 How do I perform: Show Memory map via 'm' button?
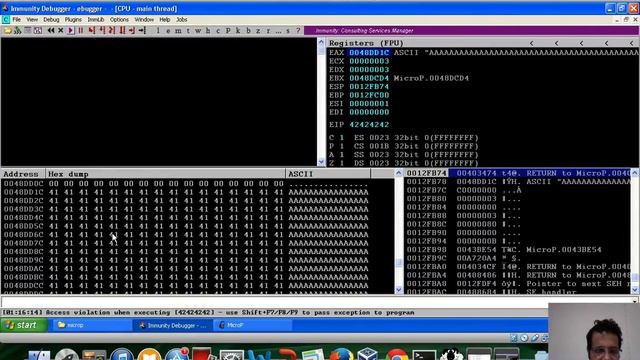click(178, 31)
